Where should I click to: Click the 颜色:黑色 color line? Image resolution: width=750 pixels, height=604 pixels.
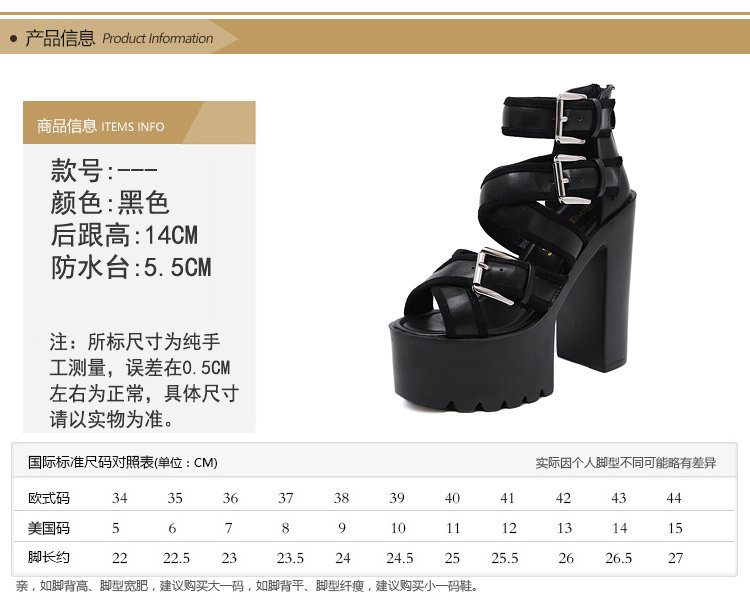pos(110,202)
